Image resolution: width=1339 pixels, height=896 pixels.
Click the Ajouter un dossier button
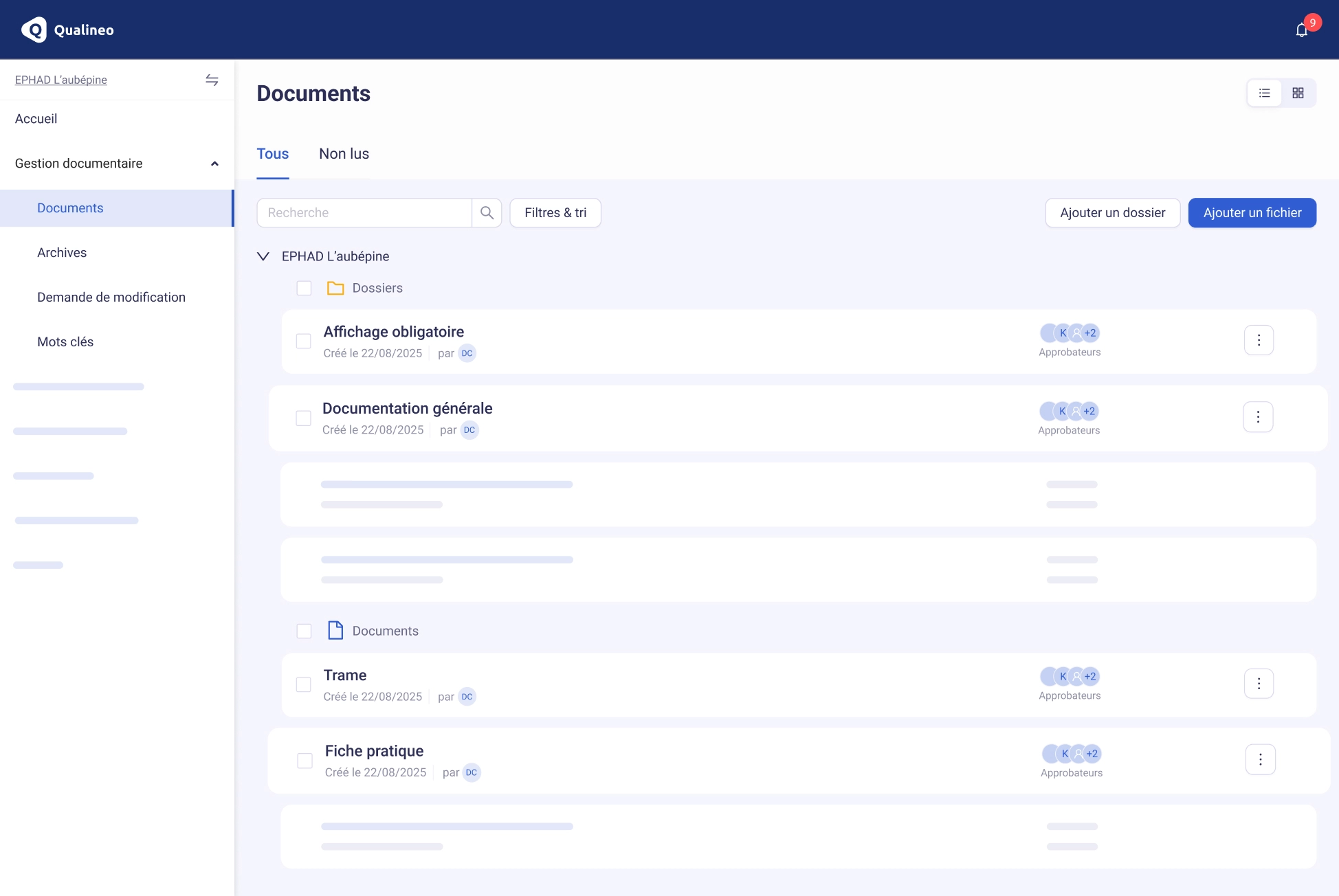click(1112, 213)
